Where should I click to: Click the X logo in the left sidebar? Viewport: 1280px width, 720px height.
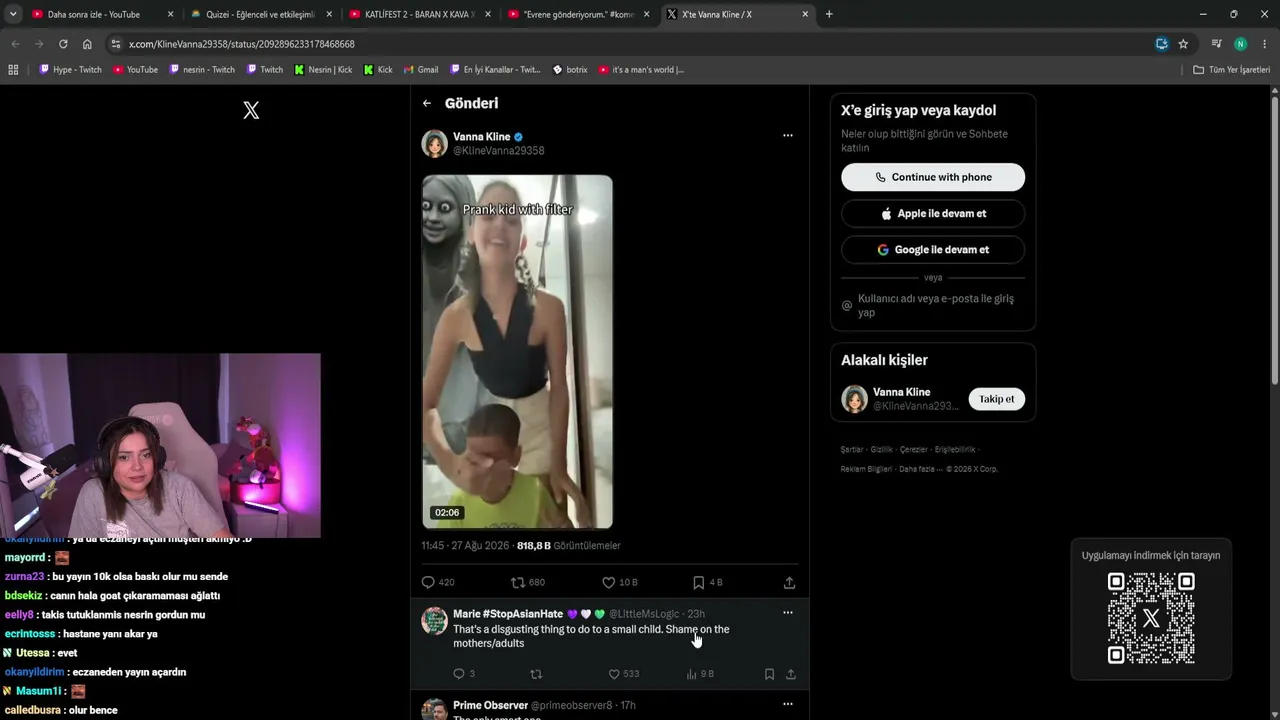click(x=251, y=110)
